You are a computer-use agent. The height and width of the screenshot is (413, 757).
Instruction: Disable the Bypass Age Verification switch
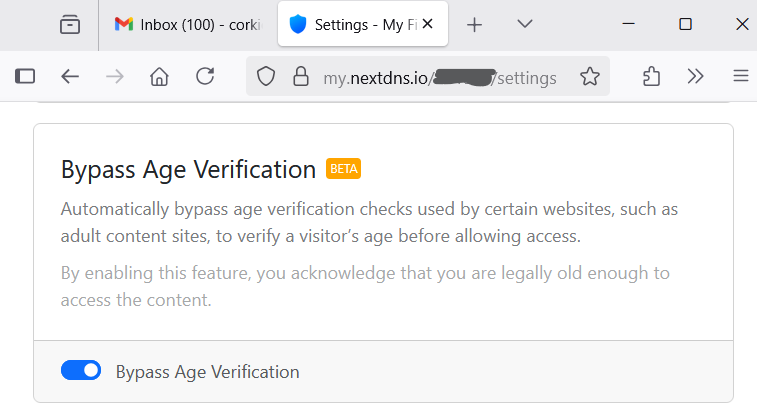(x=81, y=371)
